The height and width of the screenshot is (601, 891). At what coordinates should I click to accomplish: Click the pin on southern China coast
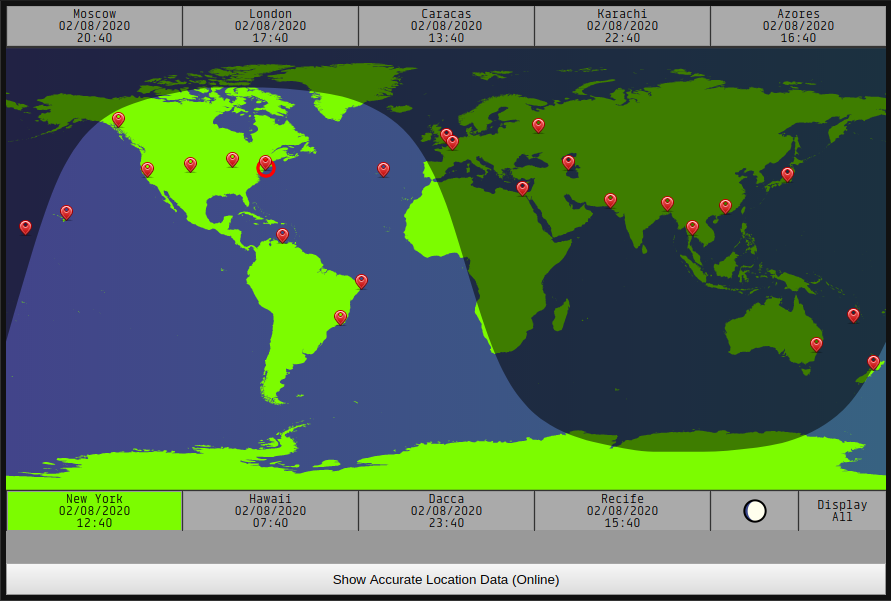coord(726,206)
